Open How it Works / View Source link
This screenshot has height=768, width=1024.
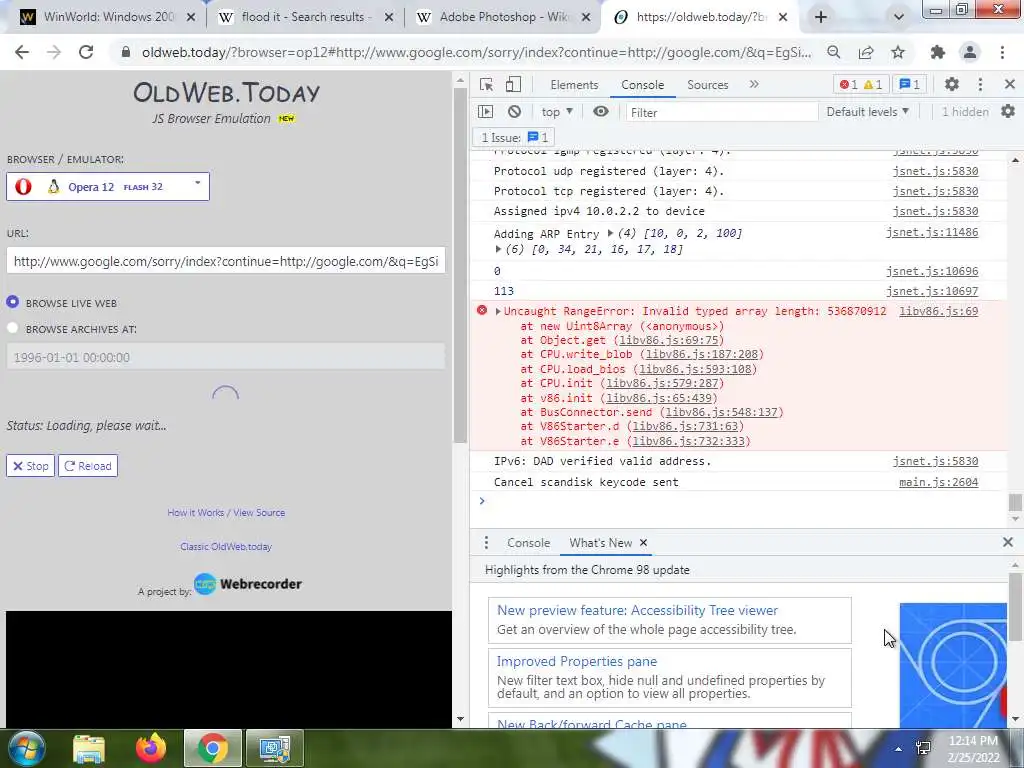click(x=226, y=513)
